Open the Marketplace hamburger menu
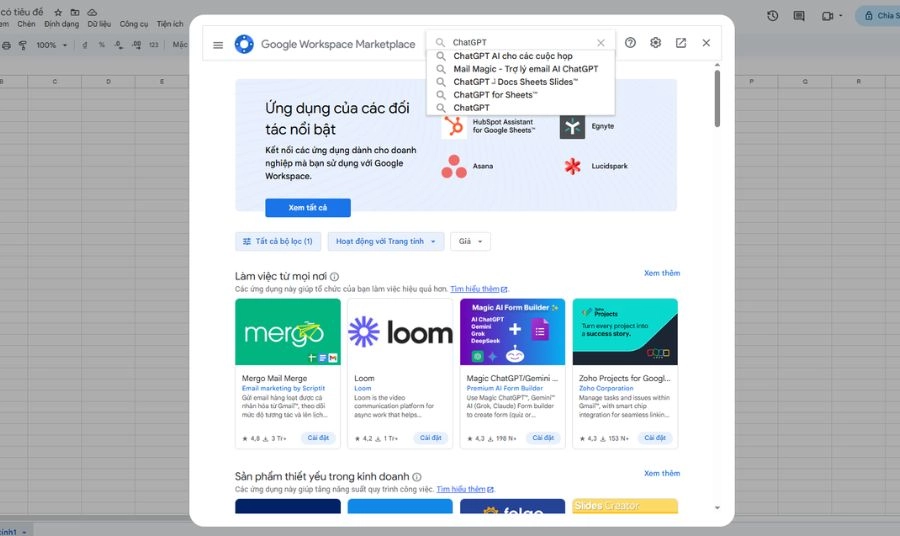The image size is (900, 536). 218,45
